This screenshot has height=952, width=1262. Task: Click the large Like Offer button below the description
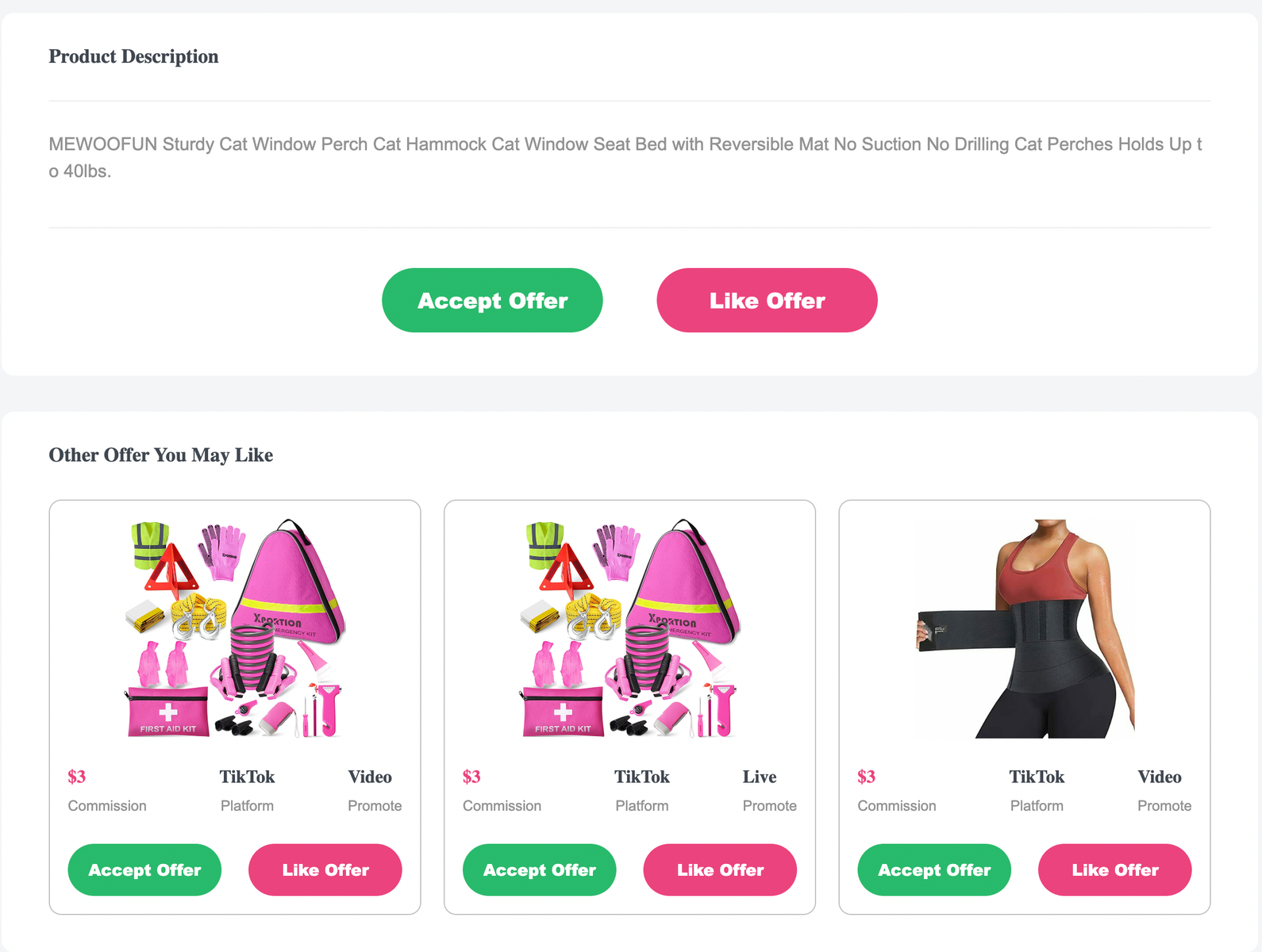pyautogui.click(x=767, y=301)
